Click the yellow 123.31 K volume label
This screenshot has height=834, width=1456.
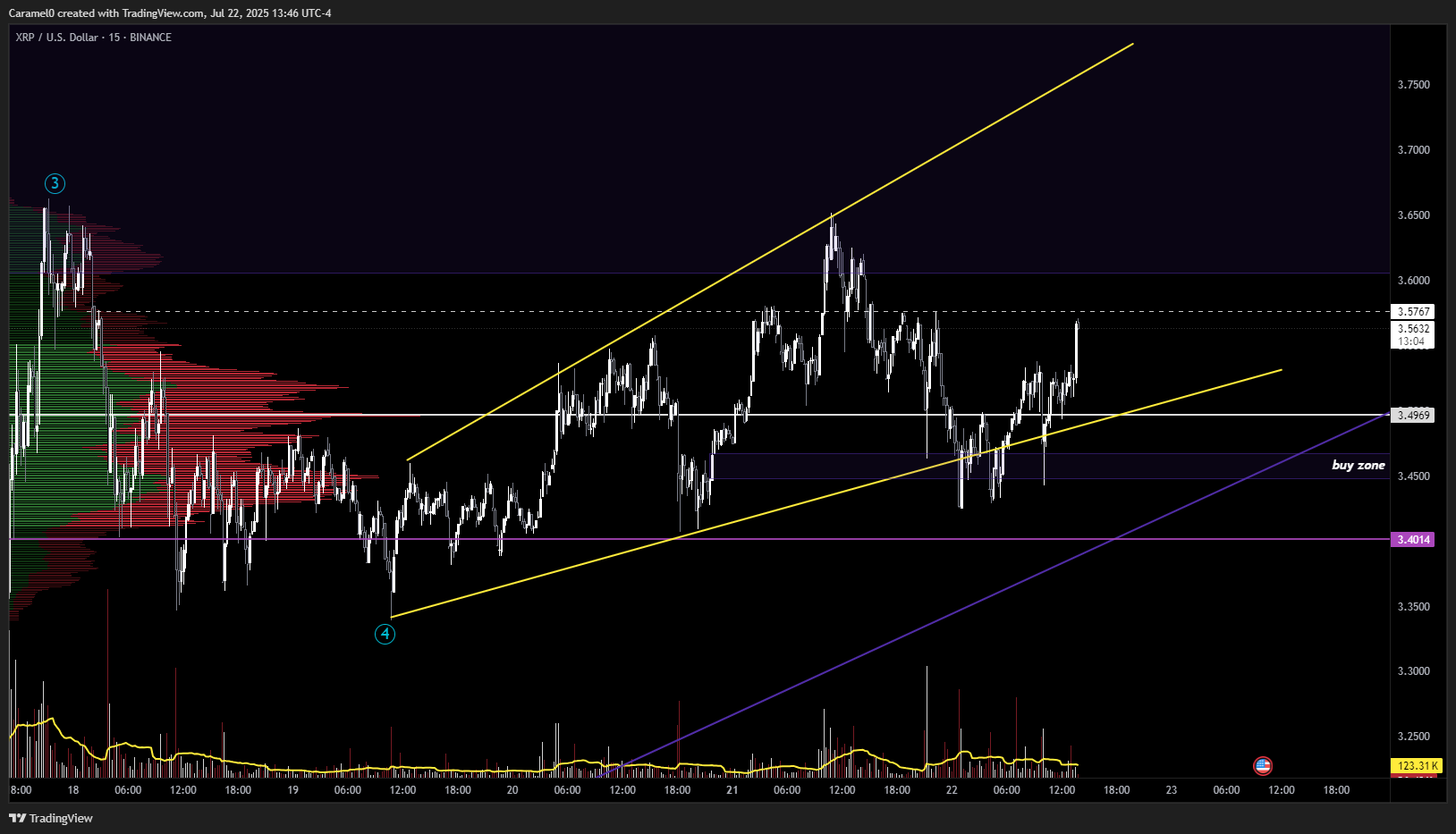pos(1417,765)
